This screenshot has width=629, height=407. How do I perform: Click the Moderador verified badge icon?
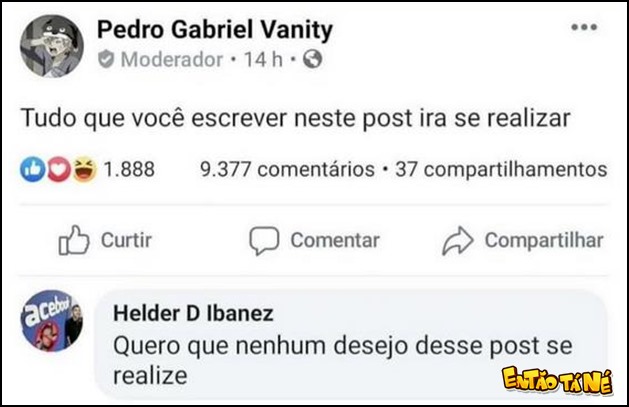(107, 60)
